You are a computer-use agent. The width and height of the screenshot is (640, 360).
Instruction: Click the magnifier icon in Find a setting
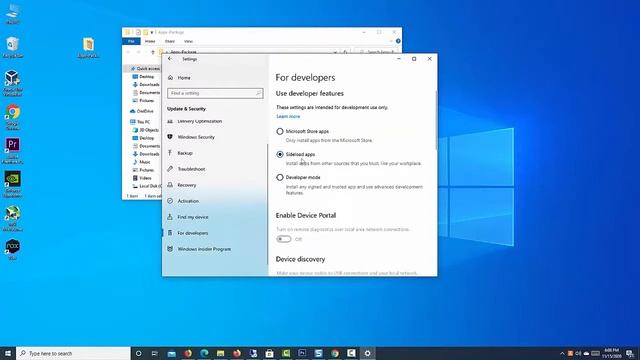click(258, 93)
